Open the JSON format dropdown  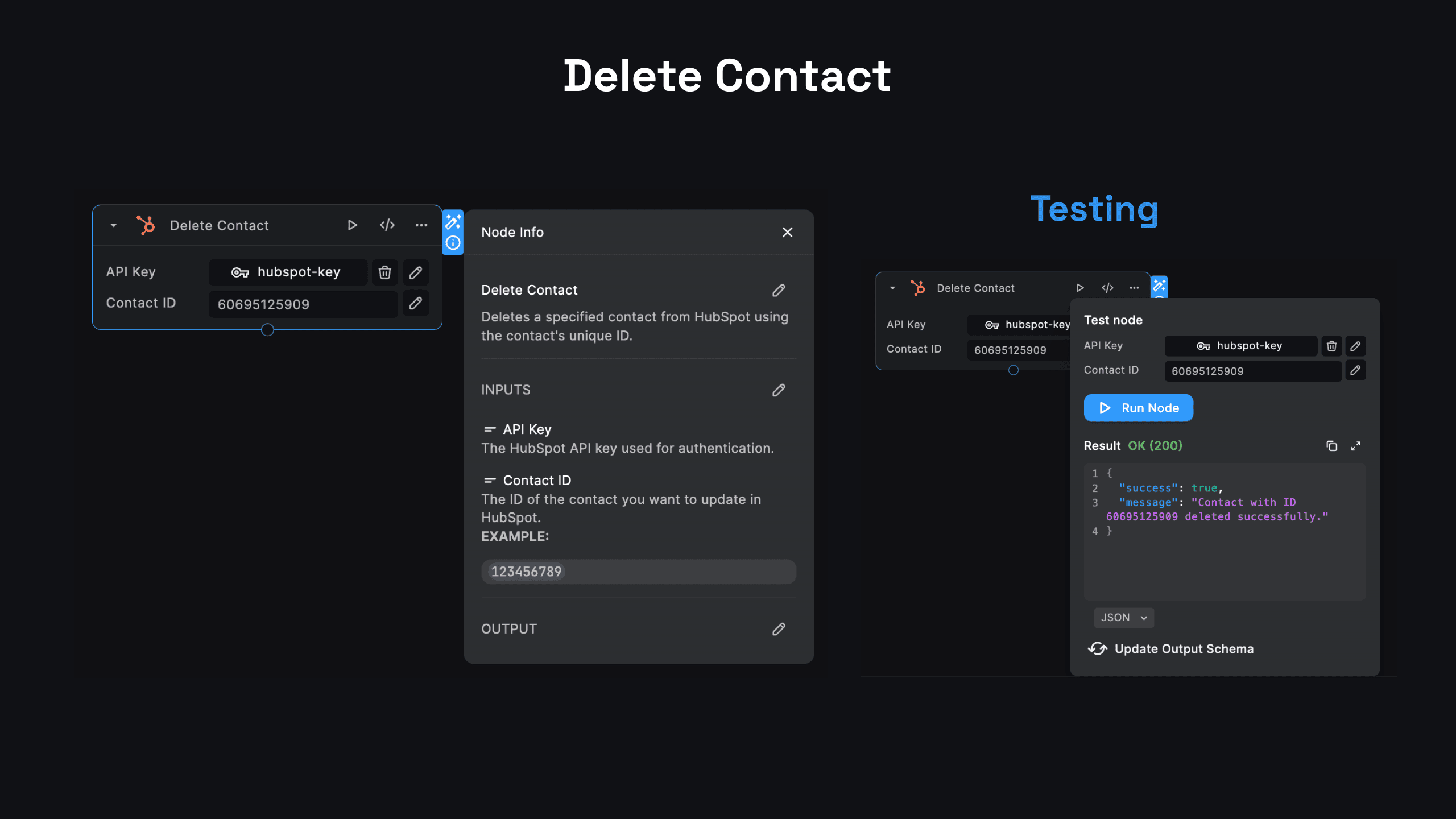pyautogui.click(x=1123, y=617)
